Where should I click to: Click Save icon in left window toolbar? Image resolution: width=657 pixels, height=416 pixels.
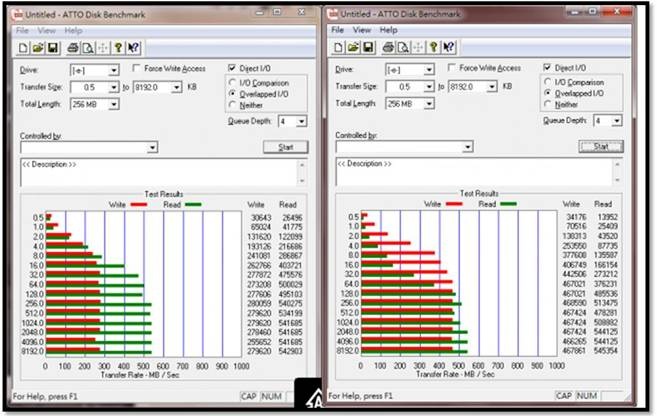pos(53,48)
